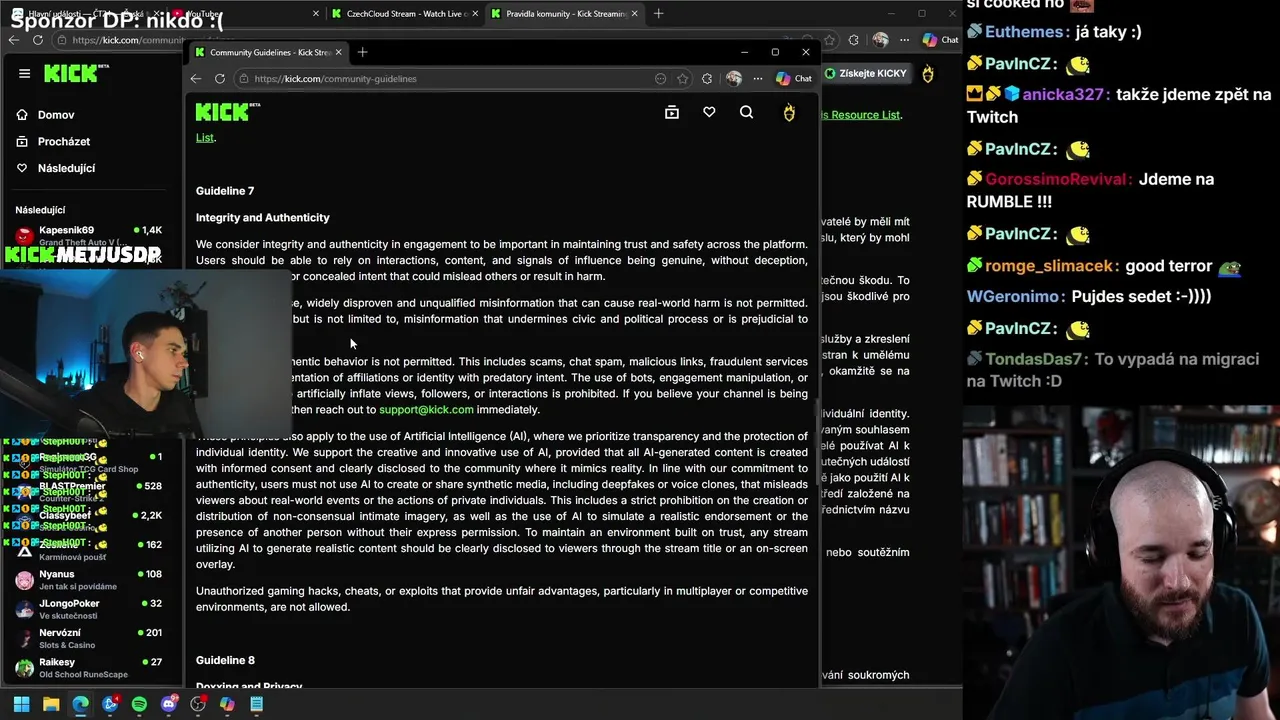Viewport: 1280px width, 720px height.
Task: Open Kapesnik69 channel in sidebar
Action: point(88,235)
